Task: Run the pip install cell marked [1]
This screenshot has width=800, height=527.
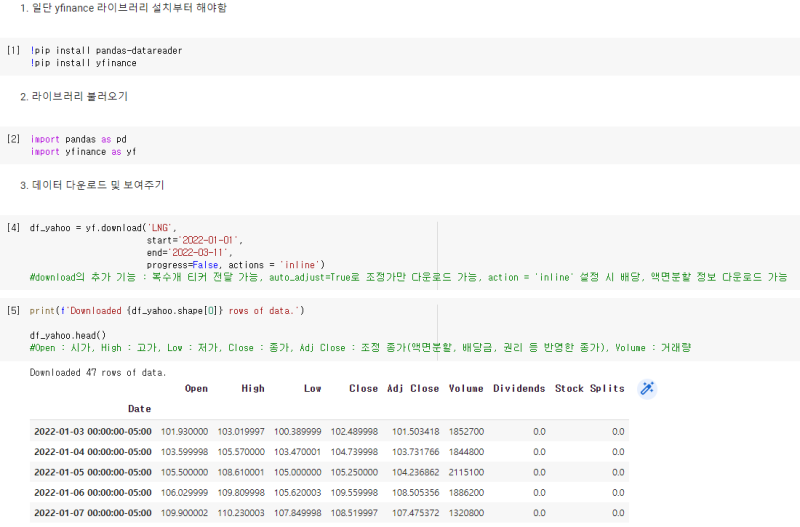Action: pyautogui.click(x=14, y=50)
